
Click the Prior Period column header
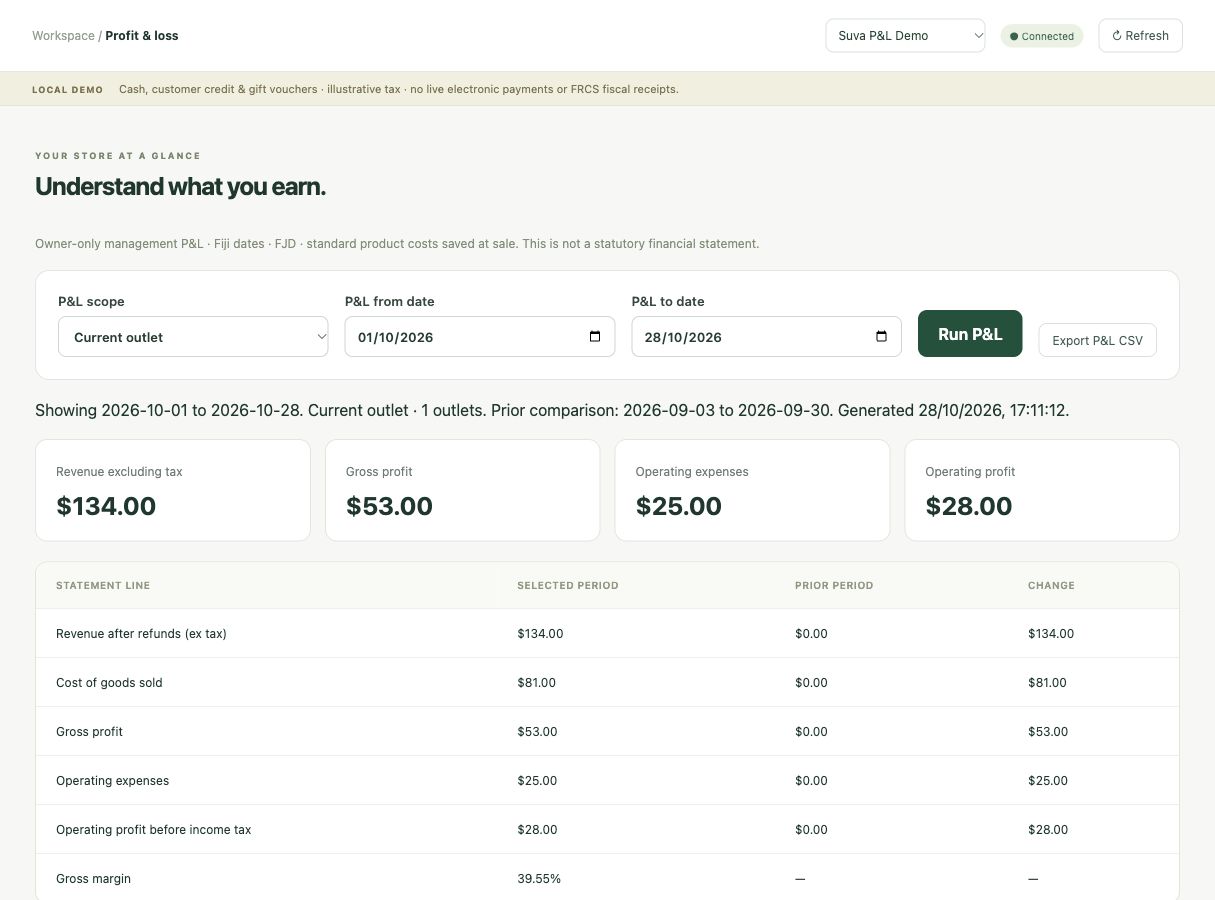834,585
